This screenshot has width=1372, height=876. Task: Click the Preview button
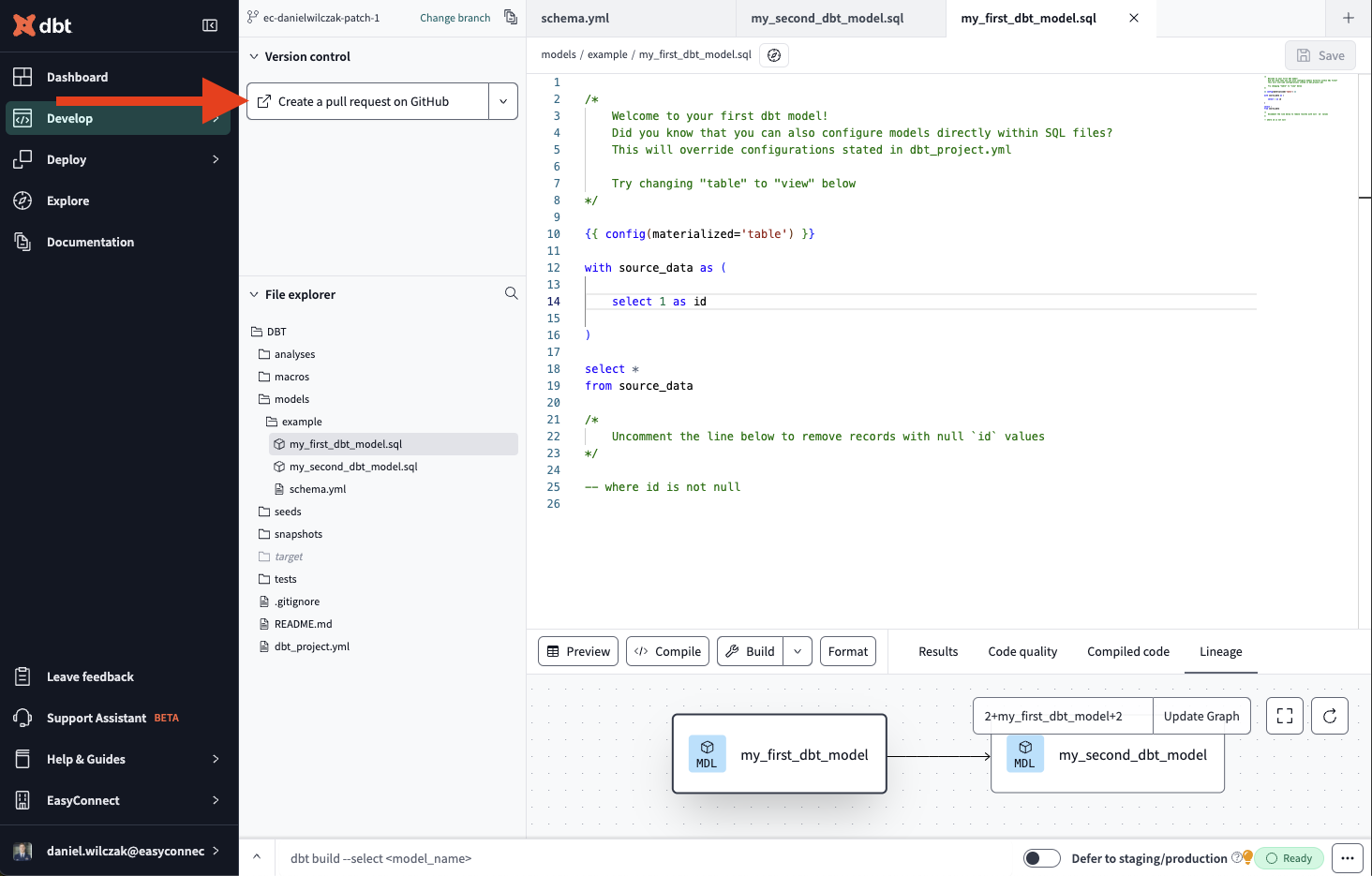(578, 651)
